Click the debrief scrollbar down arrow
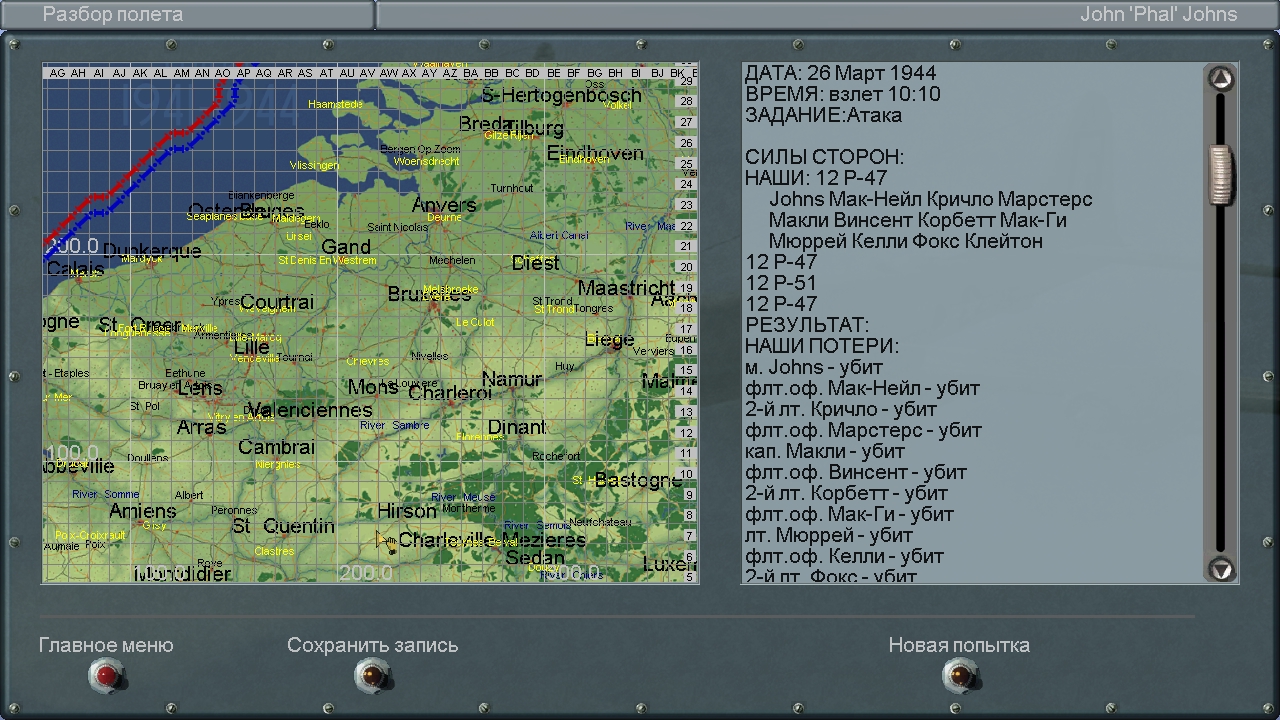The height and width of the screenshot is (720, 1280). tap(1221, 569)
